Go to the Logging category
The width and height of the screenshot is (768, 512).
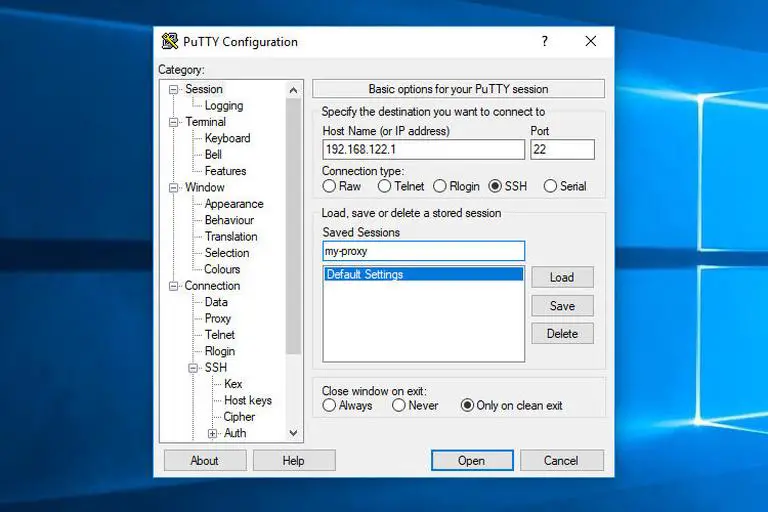(x=223, y=106)
